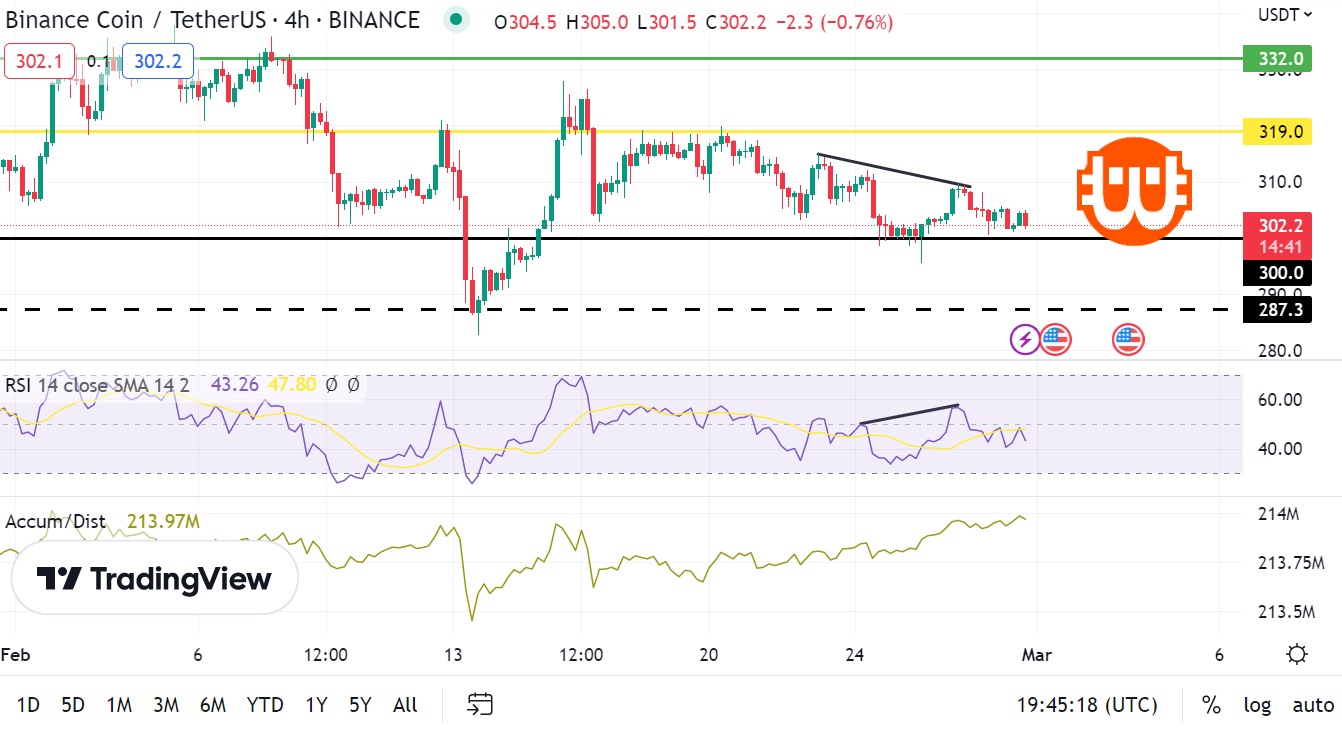Click the green market status dot
The height and width of the screenshot is (733, 1342).
[x=457, y=20]
